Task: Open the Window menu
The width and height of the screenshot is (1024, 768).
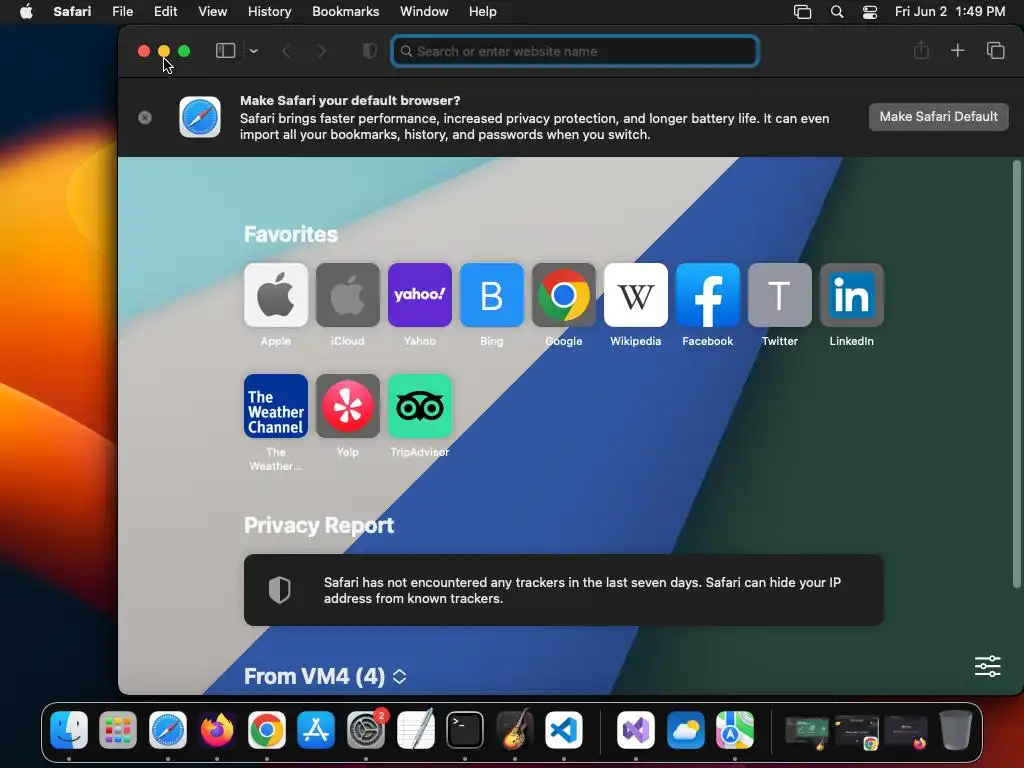Action: [424, 12]
